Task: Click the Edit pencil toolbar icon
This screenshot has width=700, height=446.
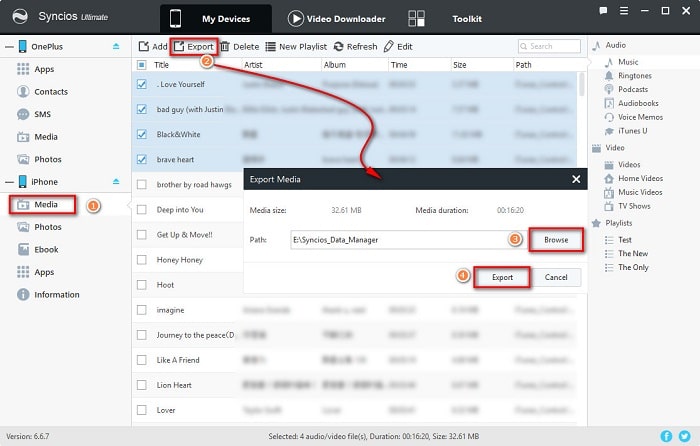Action: pos(389,46)
